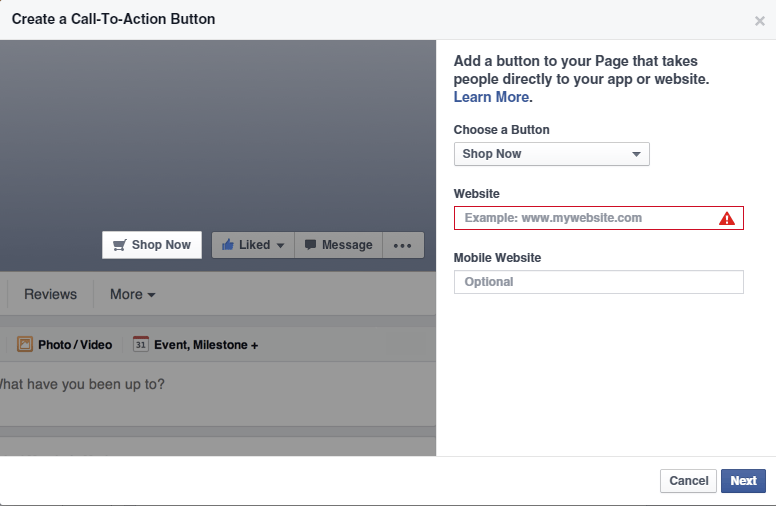This screenshot has width=776, height=506.
Task: Click the Message speech bubble icon
Action: tap(311, 245)
